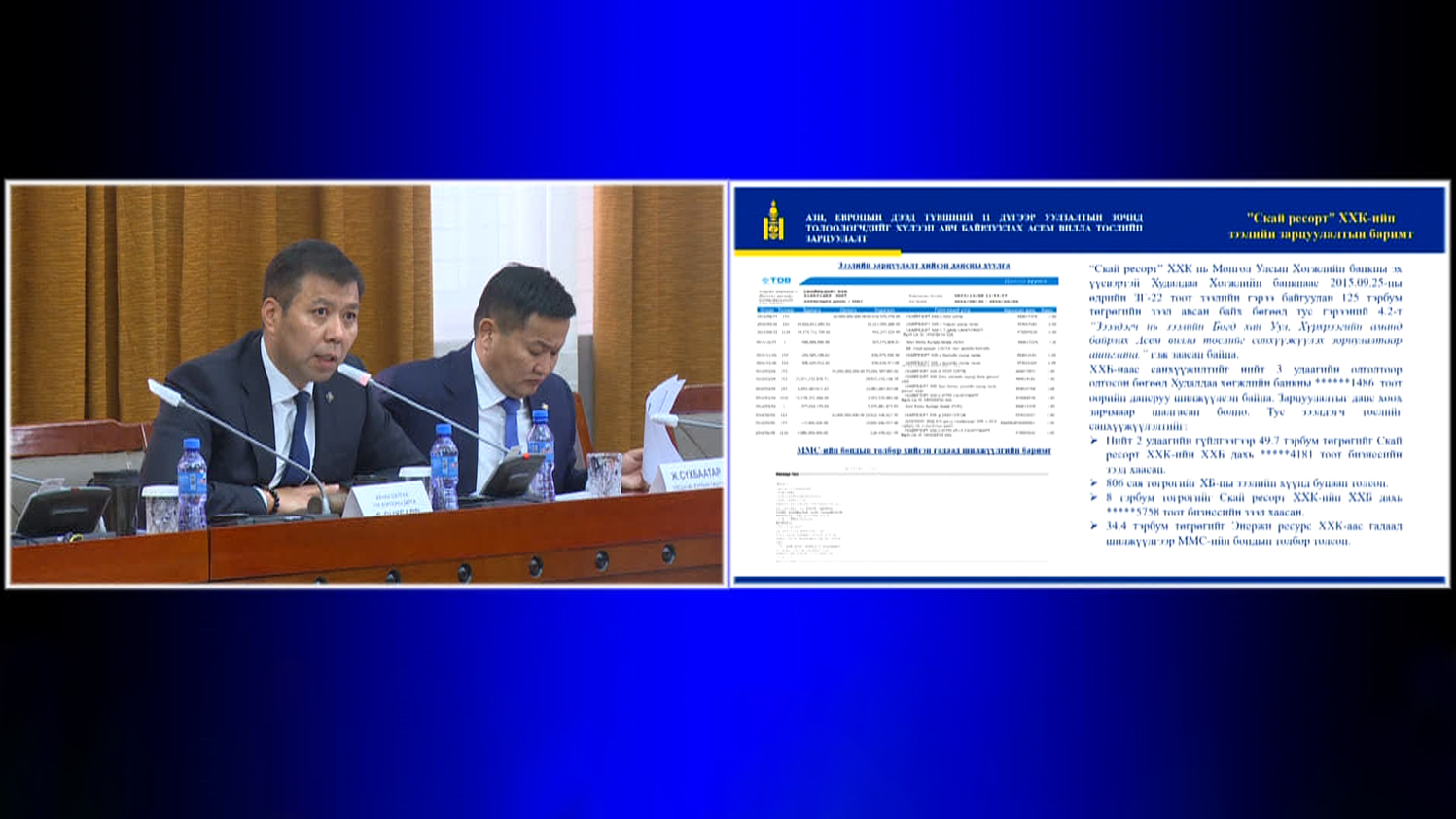Select the camera feed of the meeting

pyautogui.click(x=367, y=384)
